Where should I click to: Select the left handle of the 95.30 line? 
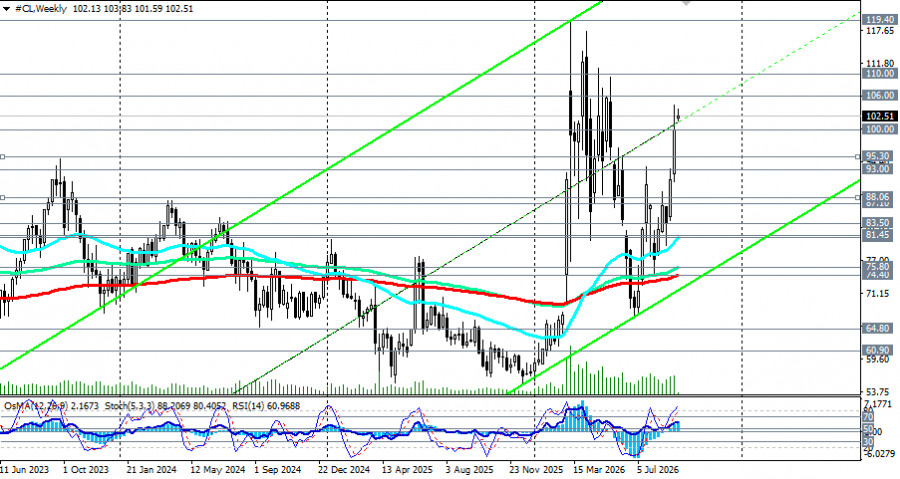2,157
